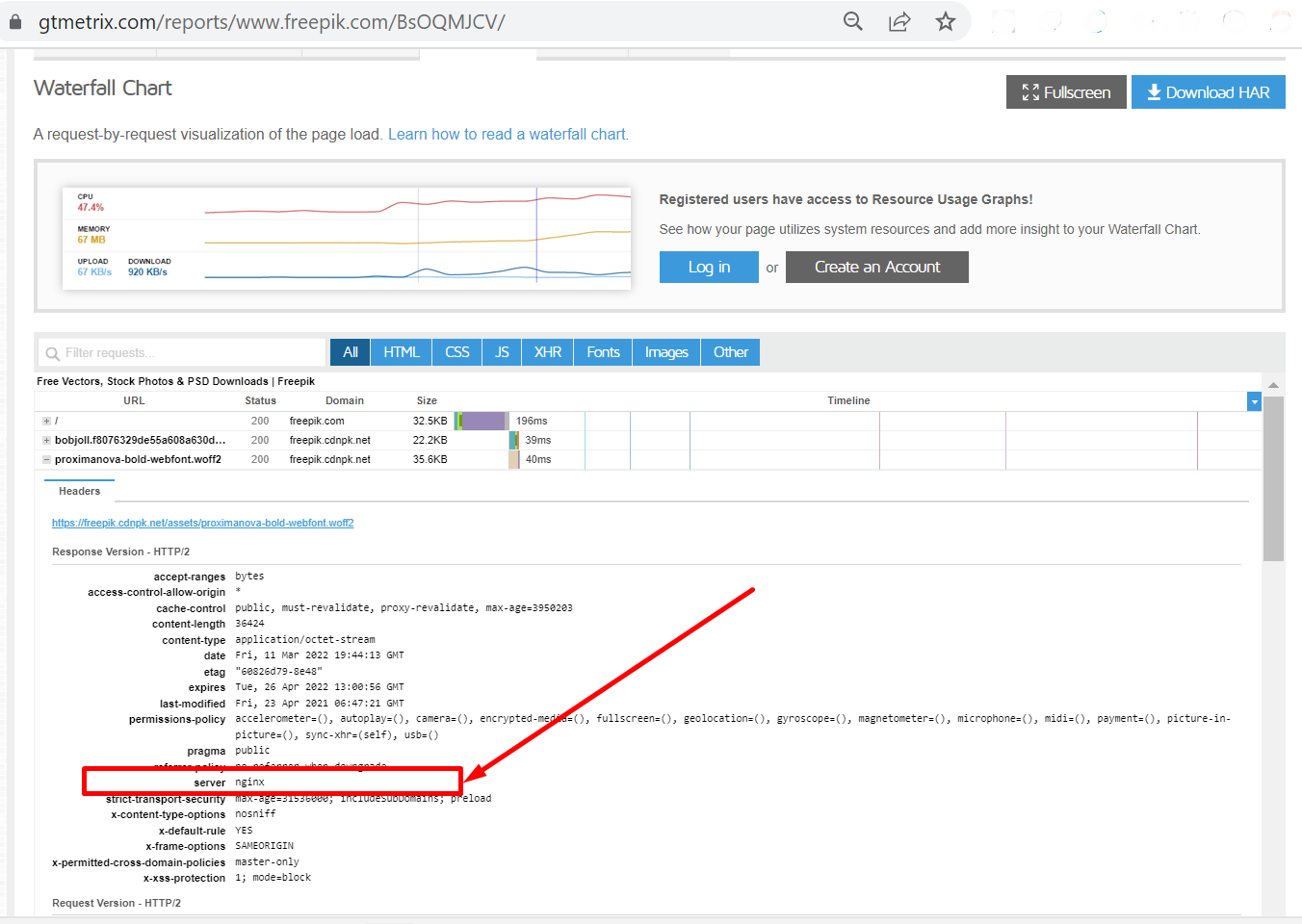Show only JS requests
The image size is (1302, 924).
click(502, 352)
